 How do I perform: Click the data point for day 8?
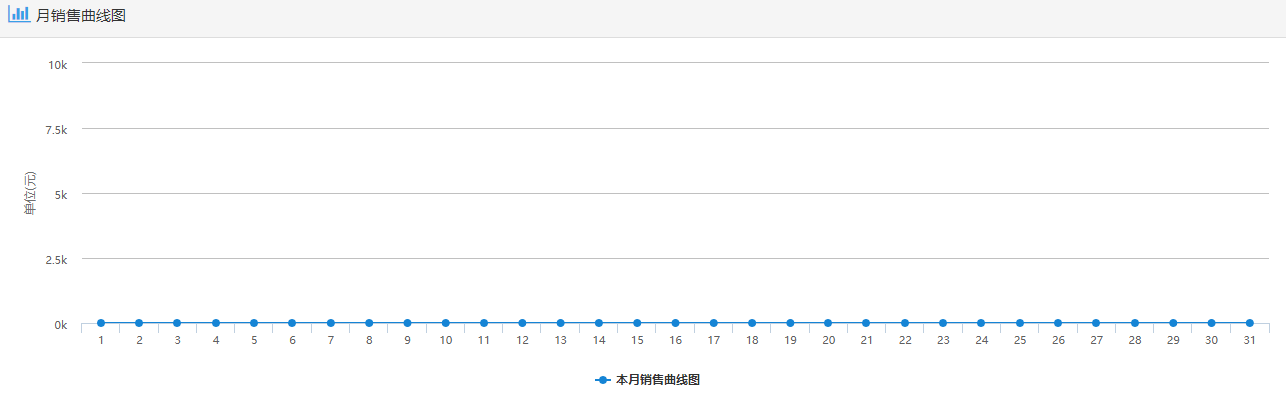[x=369, y=323]
